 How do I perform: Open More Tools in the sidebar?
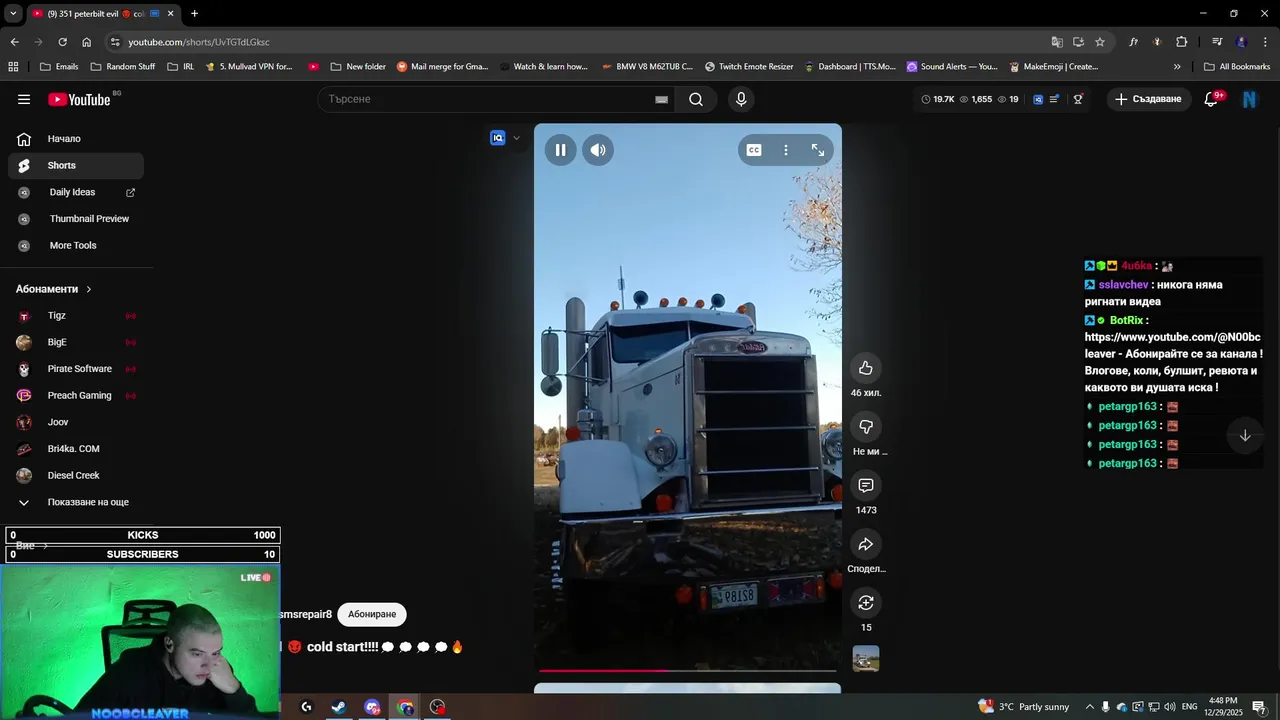pyautogui.click(x=76, y=245)
